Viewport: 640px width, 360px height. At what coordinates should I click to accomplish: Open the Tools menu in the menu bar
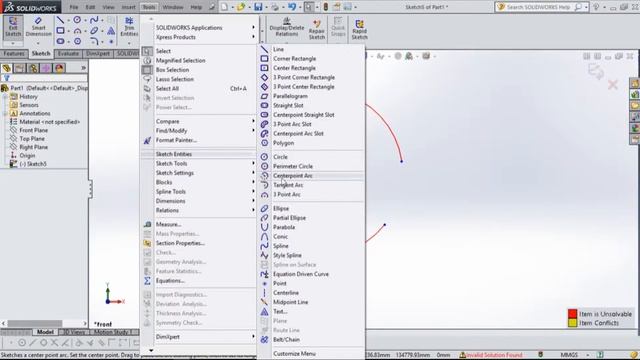click(149, 7)
